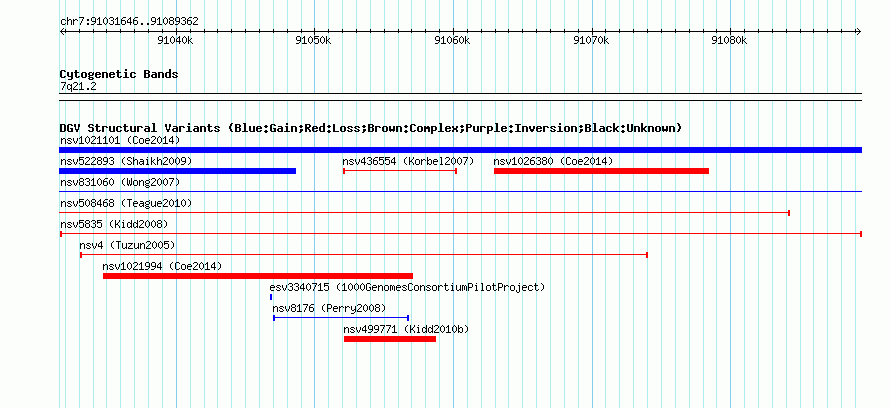Select the tiny esv3340715 blue marker

(271, 297)
